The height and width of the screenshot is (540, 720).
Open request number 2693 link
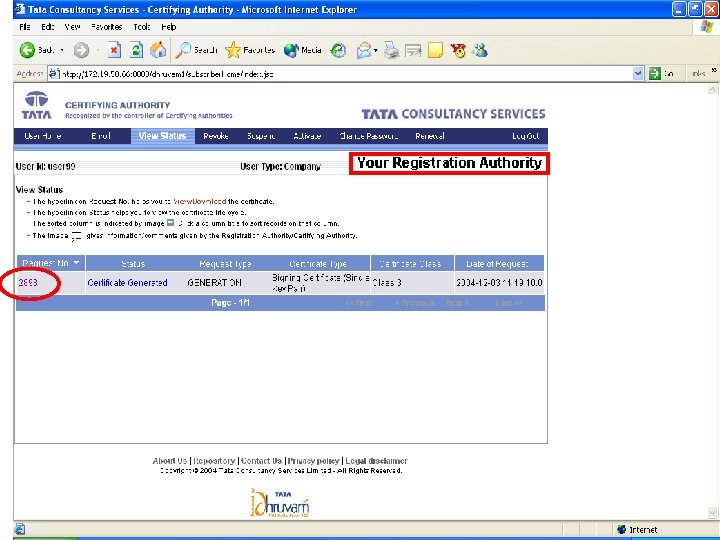[x=28, y=282]
